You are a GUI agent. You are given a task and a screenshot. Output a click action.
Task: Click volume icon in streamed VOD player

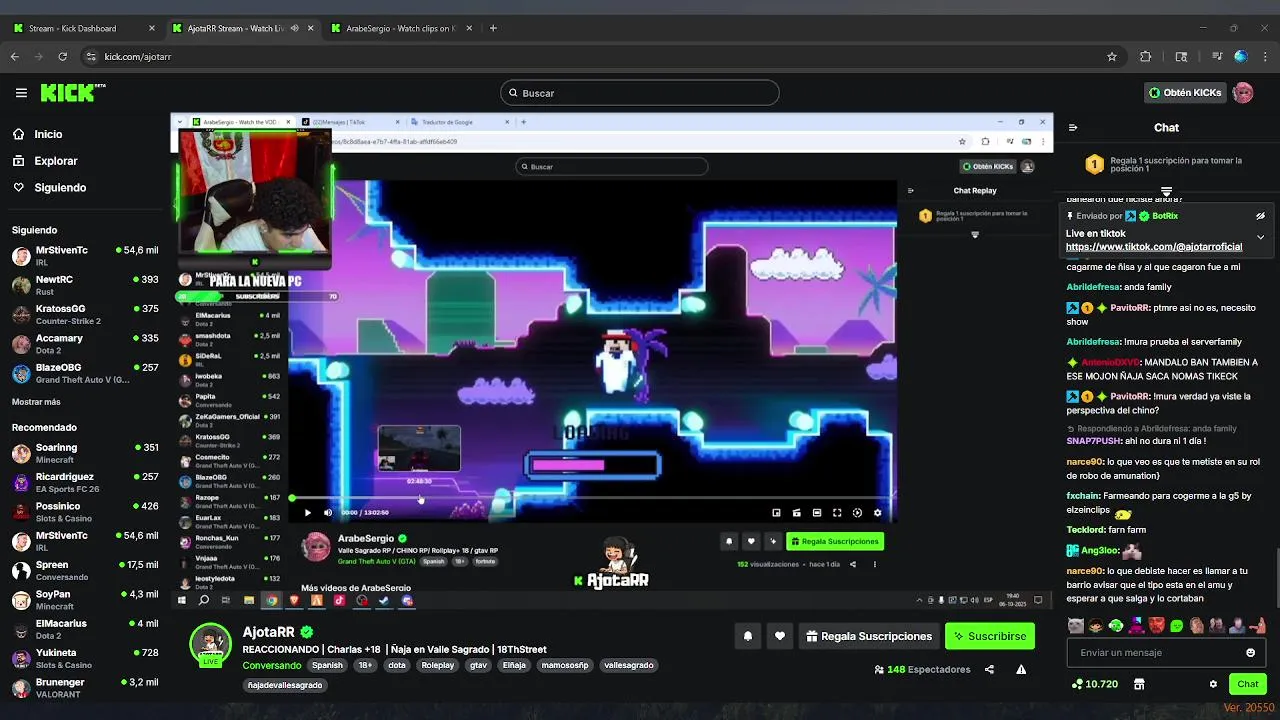pos(327,513)
